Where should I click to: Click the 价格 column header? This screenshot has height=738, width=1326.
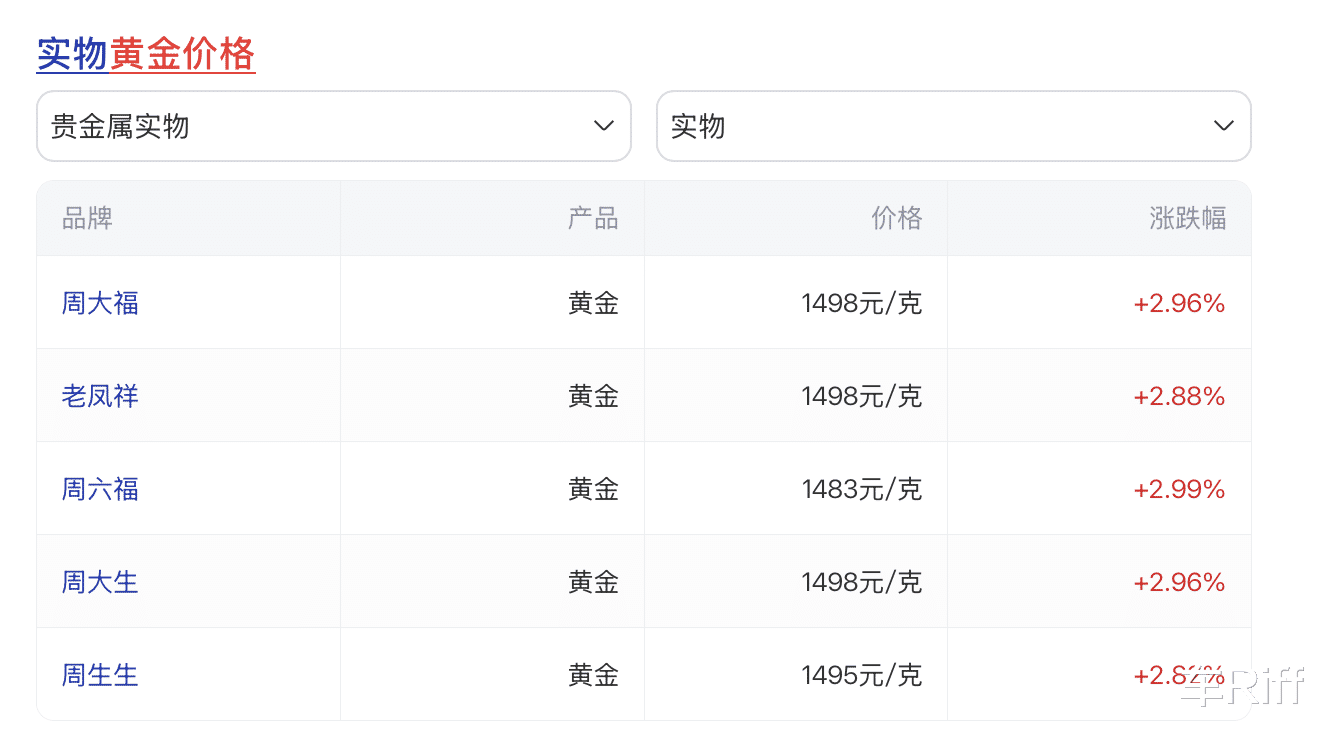[896, 218]
